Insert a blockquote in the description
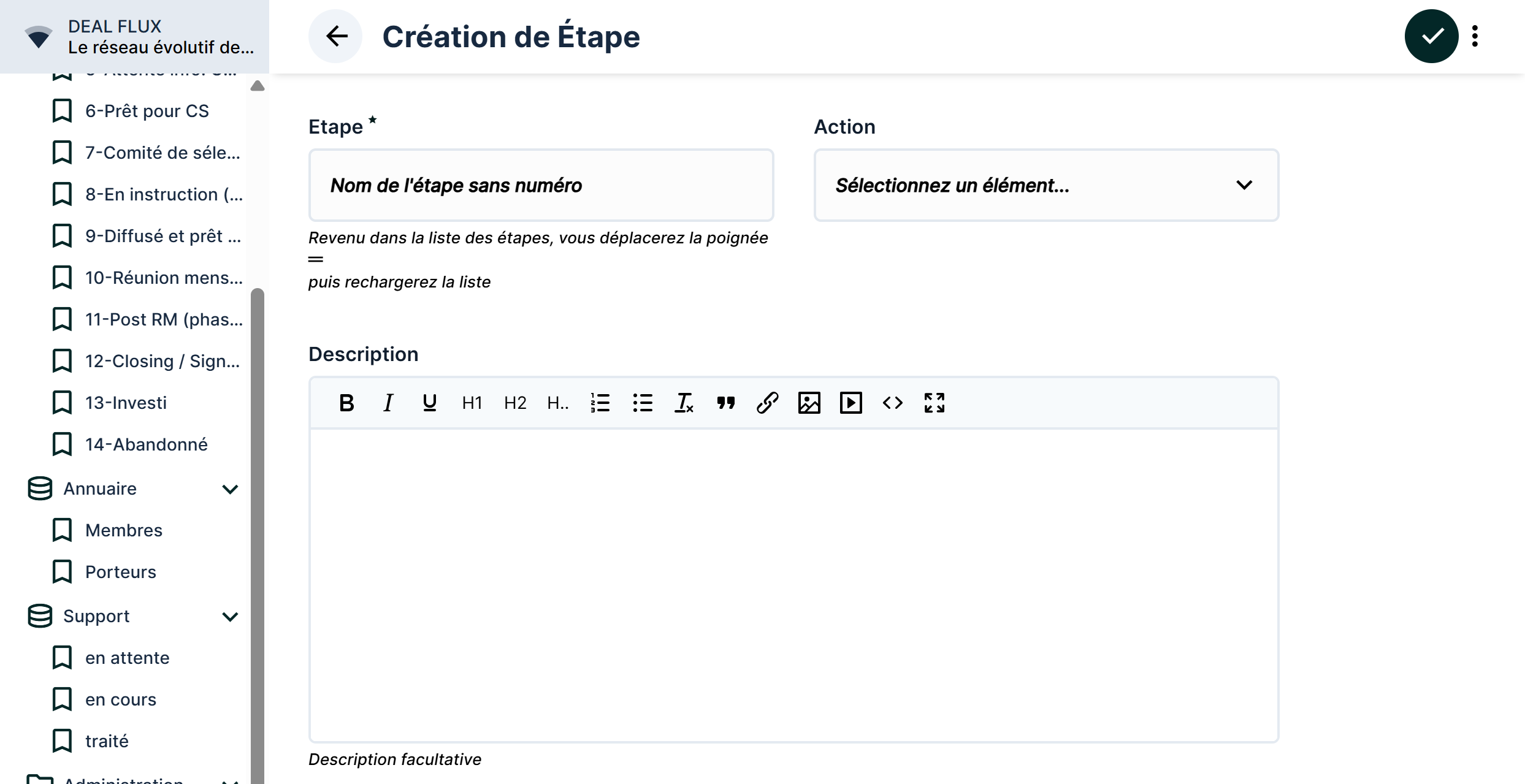Viewport: 1525px width, 784px height. [x=725, y=403]
